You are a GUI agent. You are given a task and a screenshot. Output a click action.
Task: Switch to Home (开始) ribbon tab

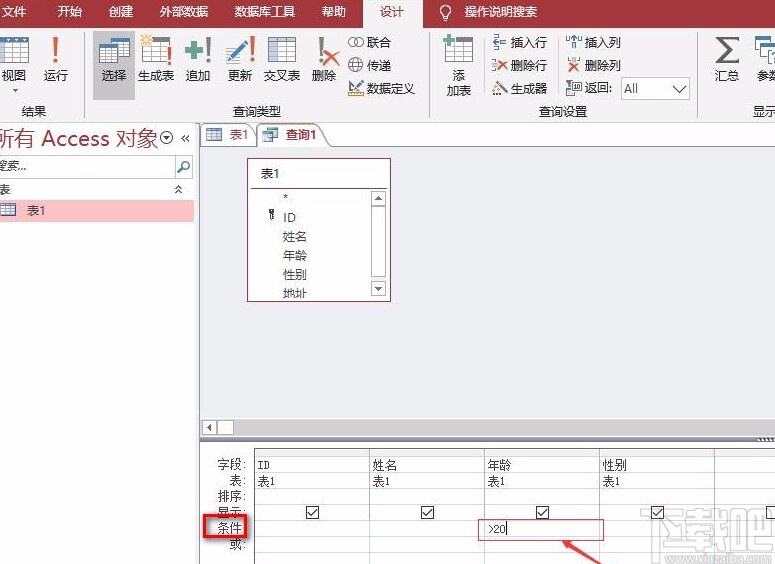pyautogui.click(x=69, y=11)
